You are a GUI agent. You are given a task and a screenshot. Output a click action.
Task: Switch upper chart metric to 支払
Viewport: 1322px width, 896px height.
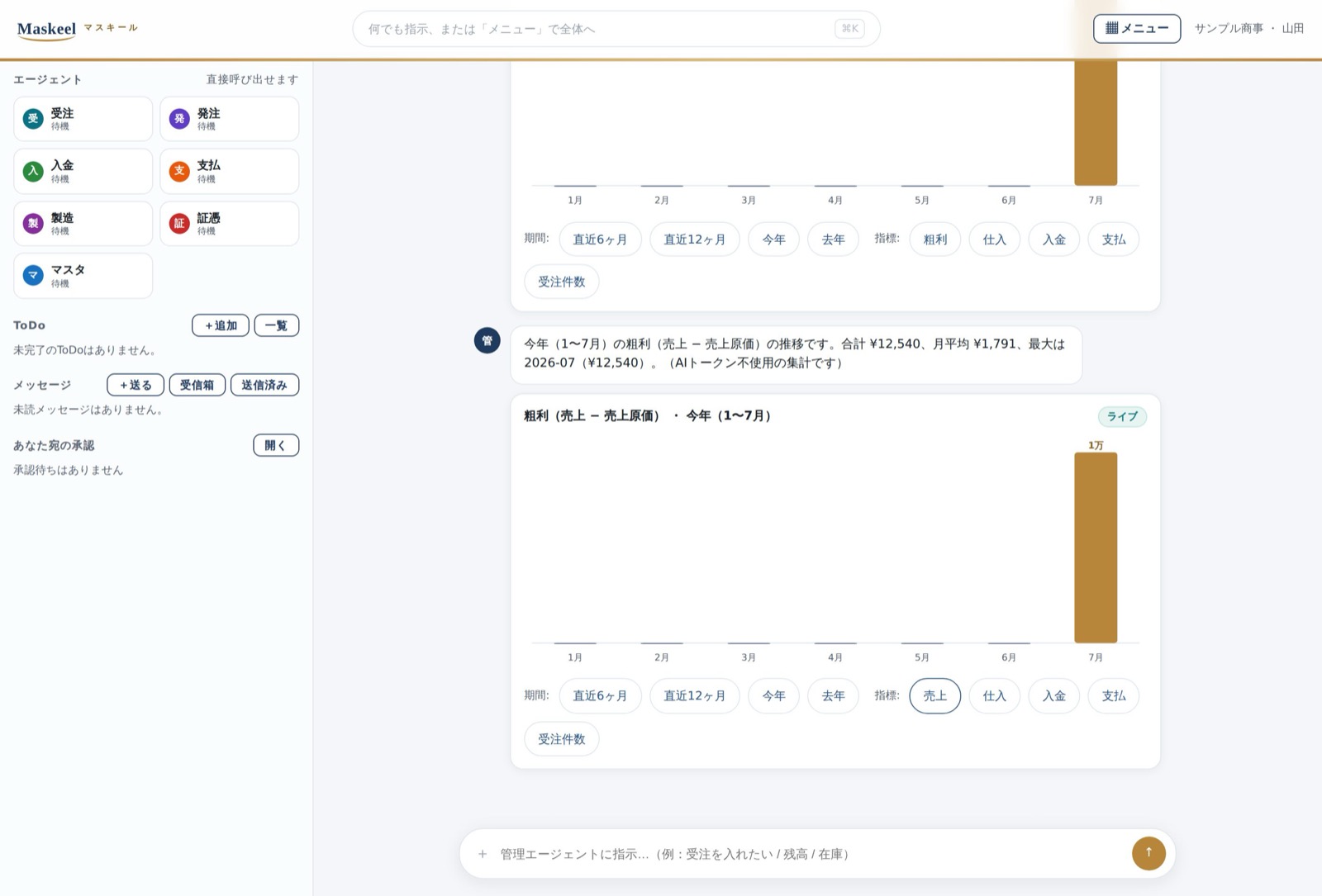[1114, 239]
